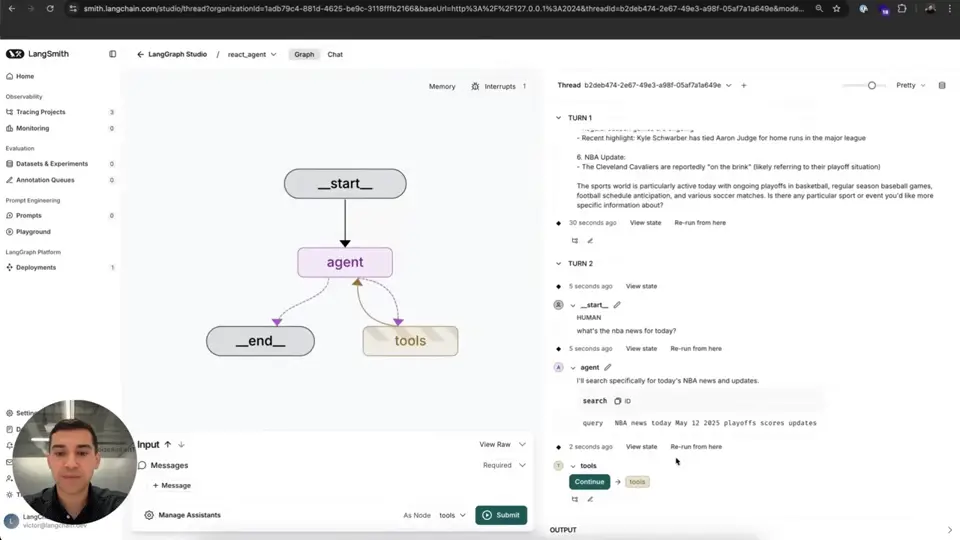Viewport: 960px width, 540px height.
Task: Click the Home icon in sidebar
Action: click(x=9, y=77)
